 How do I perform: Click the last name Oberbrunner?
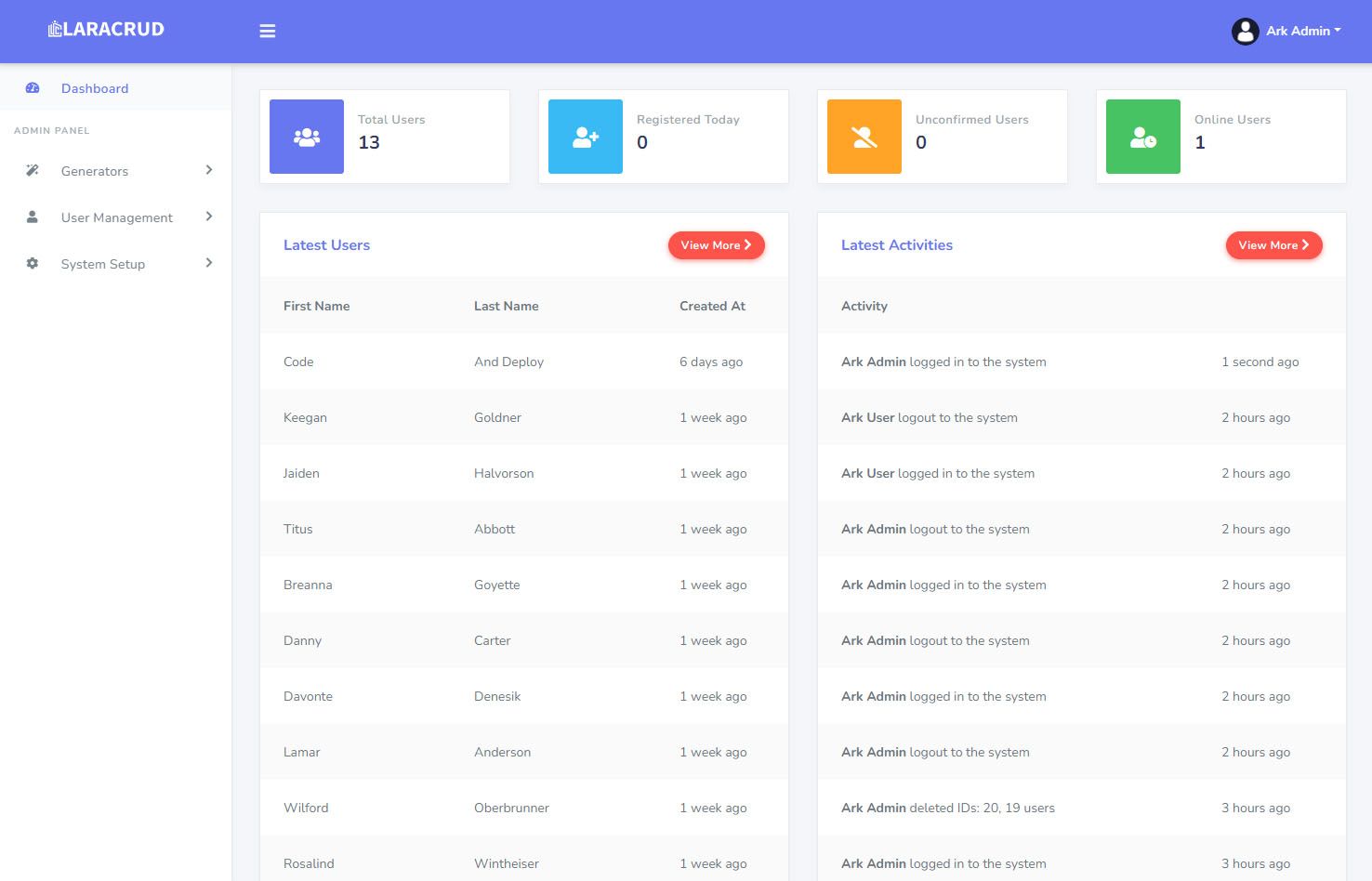511,808
